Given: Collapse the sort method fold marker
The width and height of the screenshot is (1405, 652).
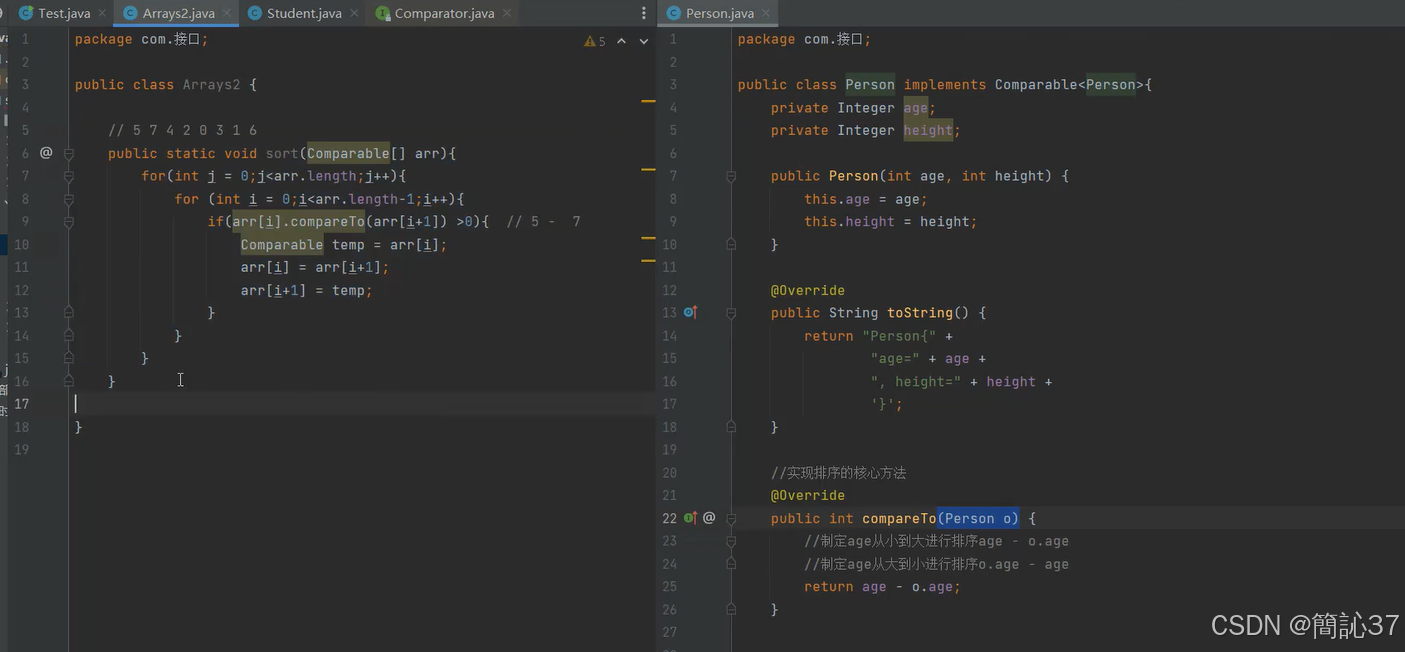Looking at the screenshot, I should 69,153.
